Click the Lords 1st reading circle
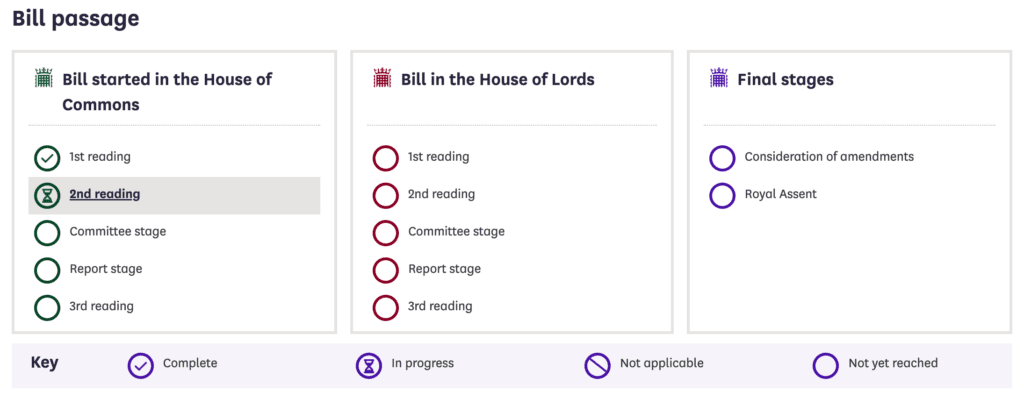1024x413 pixels. point(385,157)
